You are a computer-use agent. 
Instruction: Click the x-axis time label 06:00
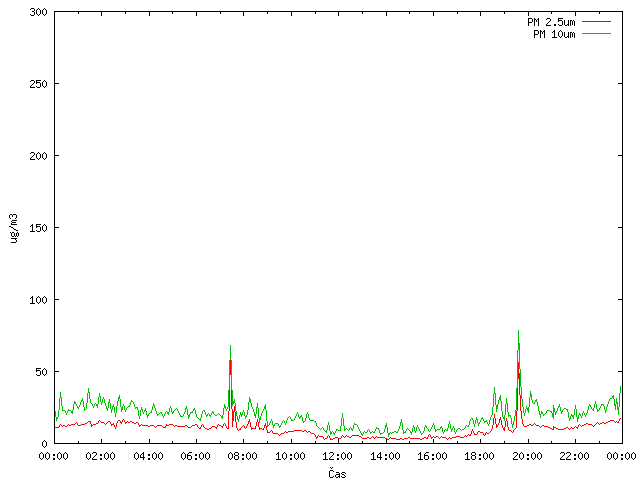[196, 456]
